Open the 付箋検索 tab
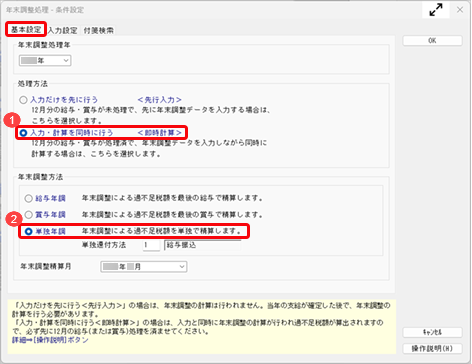The height and width of the screenshot is (364, 472). pos(99,30)
